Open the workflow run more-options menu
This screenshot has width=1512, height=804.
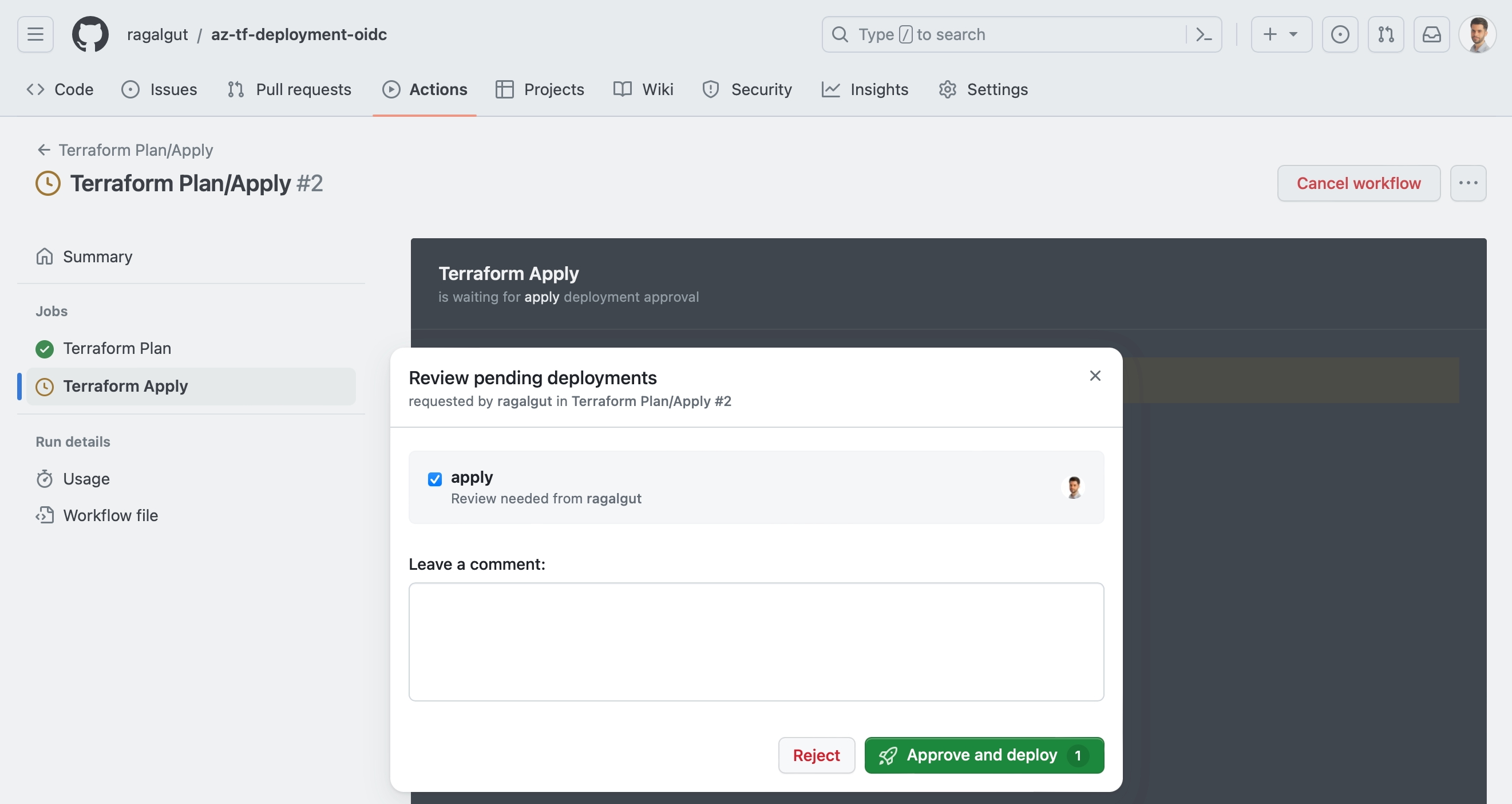[x=1468, y=183]
